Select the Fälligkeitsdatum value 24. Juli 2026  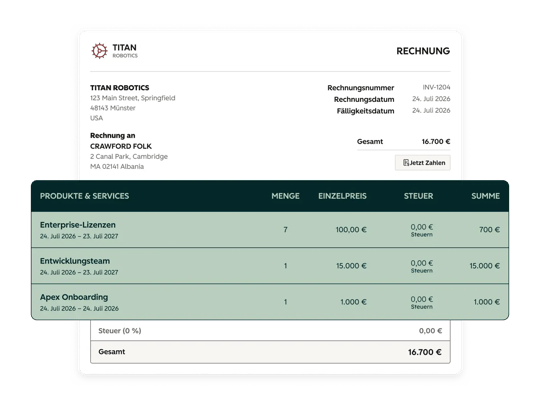click(431, 111)
